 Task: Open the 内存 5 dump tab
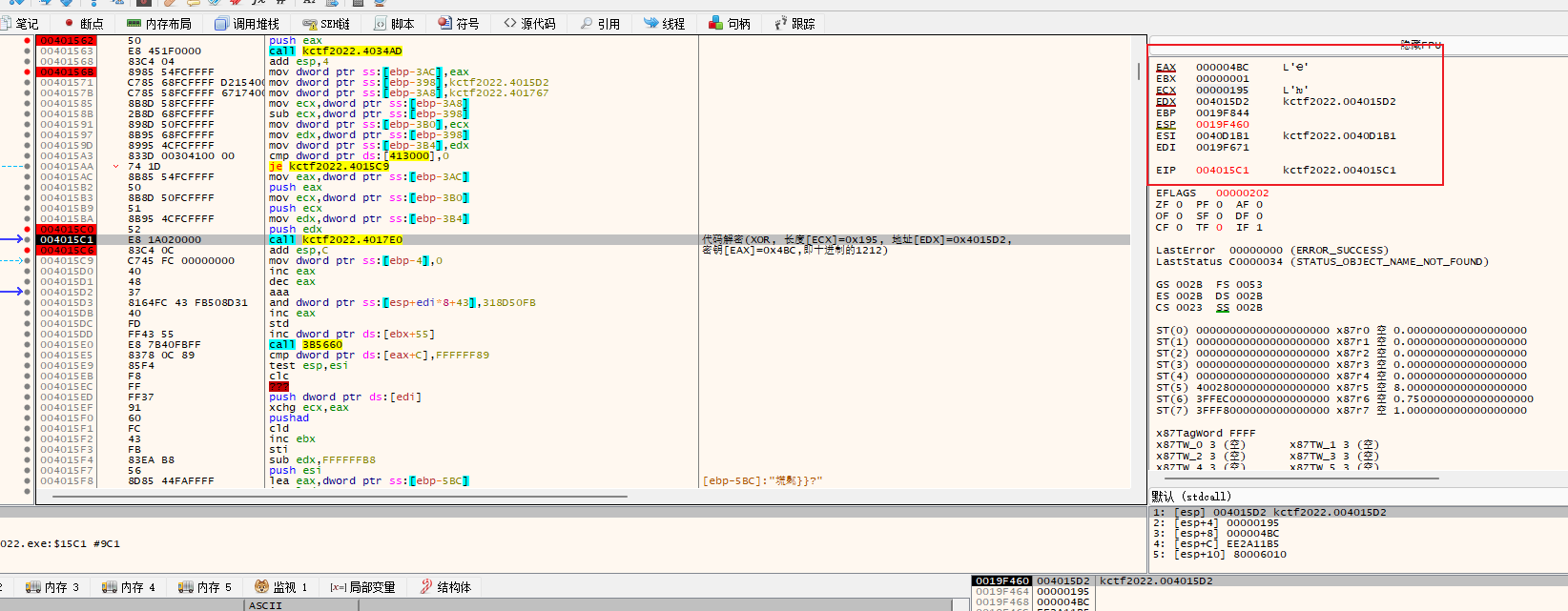coord(205,587)
